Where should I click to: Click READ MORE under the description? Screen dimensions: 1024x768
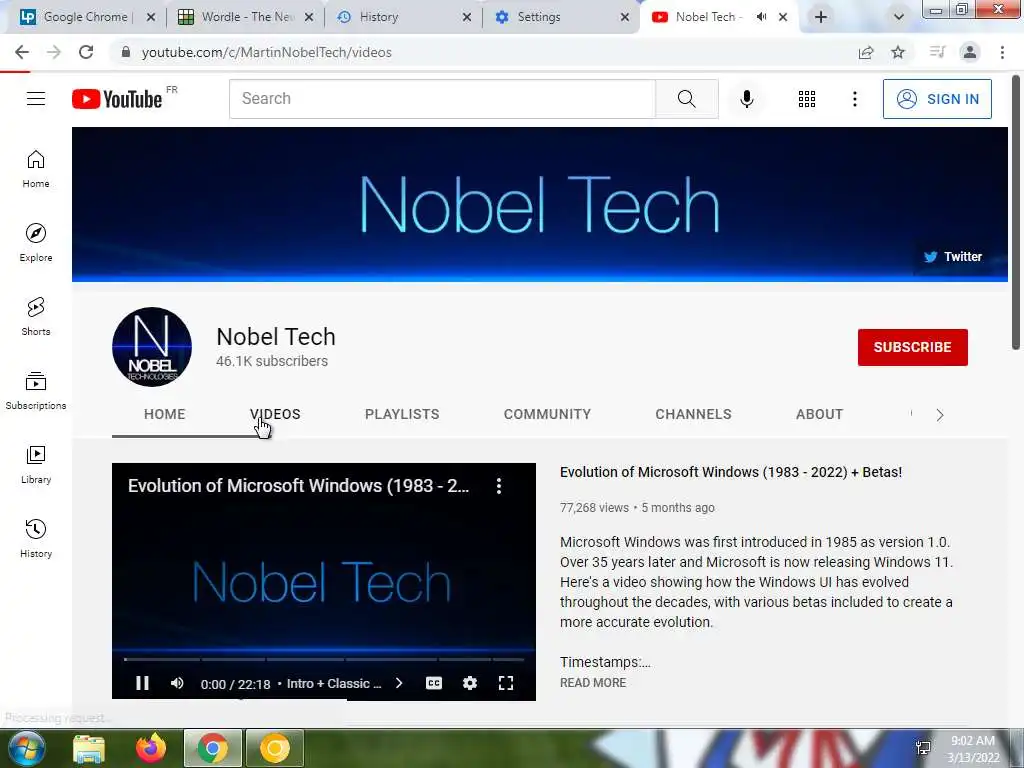click(x=593, y=682)
